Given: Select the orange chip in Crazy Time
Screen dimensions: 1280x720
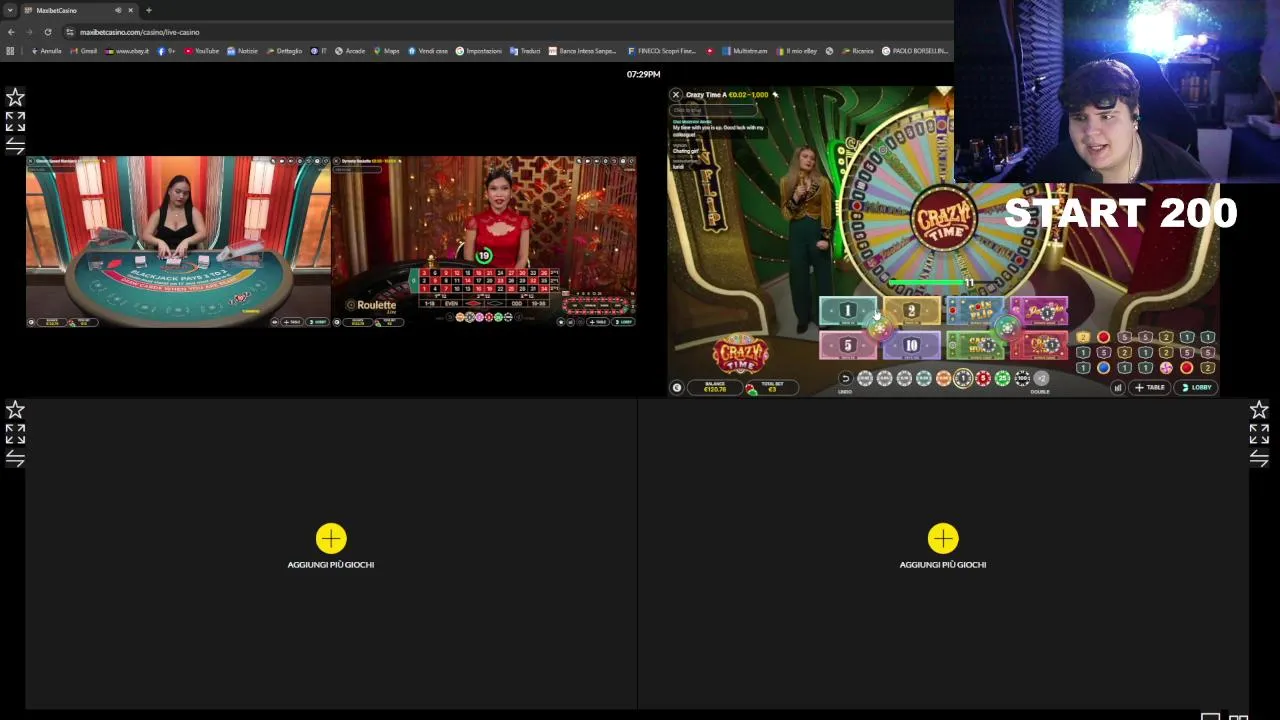Looking at the screenshot, I should 943,378.
